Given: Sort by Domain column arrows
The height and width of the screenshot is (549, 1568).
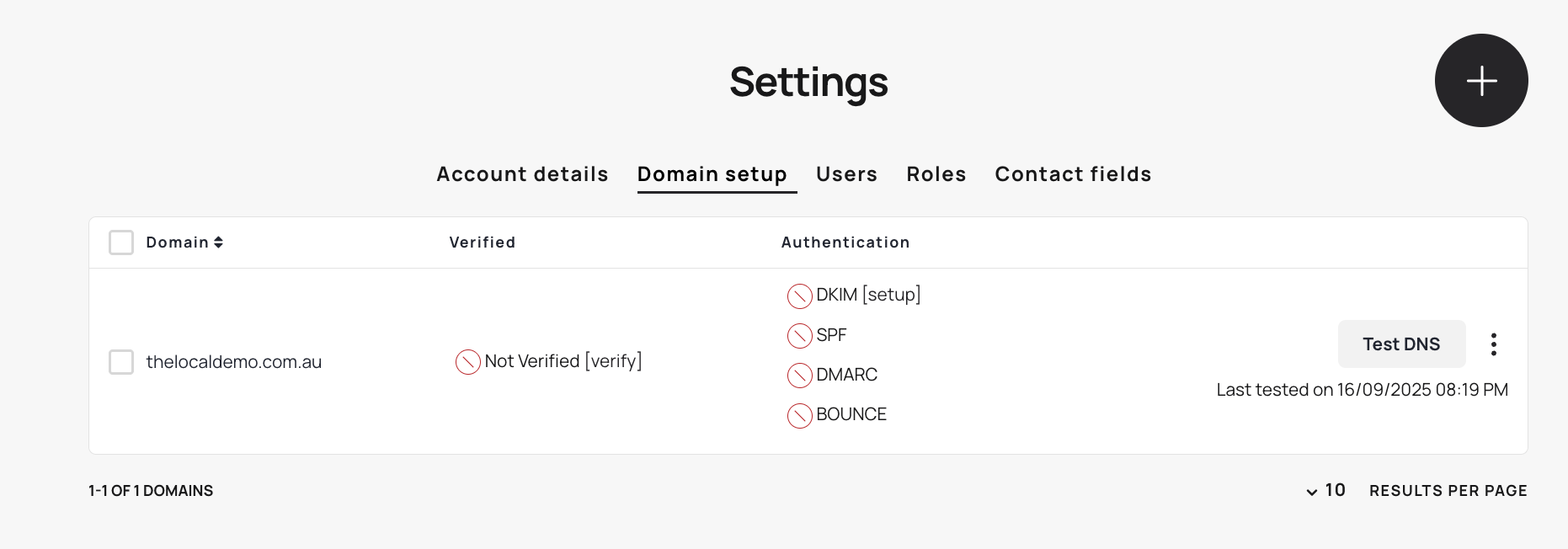Looking at the screenshot, I should tap(218, 243).
